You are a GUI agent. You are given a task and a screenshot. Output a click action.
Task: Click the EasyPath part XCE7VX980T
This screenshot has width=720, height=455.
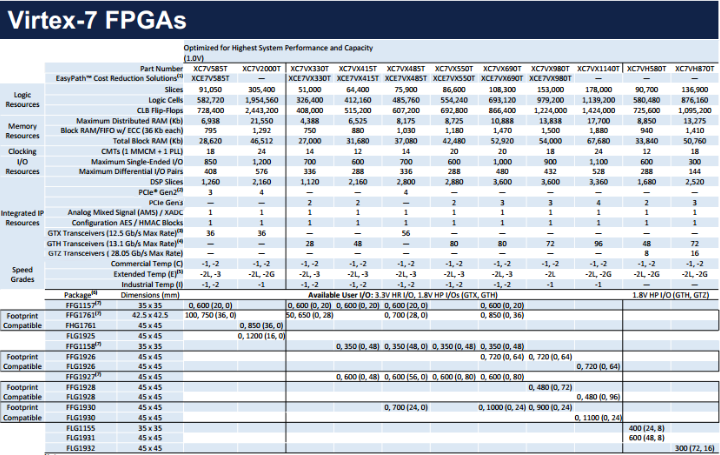coord(550,79)
